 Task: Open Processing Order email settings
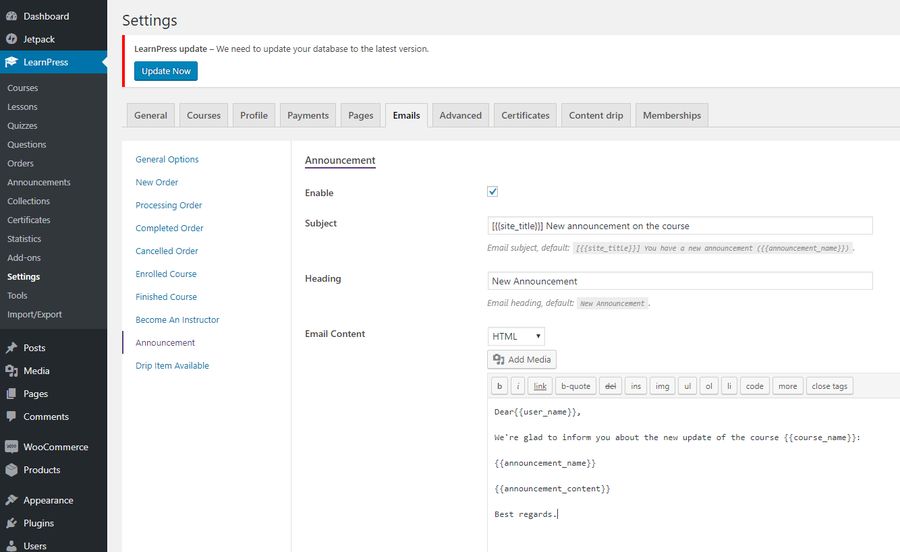point(169,205)
